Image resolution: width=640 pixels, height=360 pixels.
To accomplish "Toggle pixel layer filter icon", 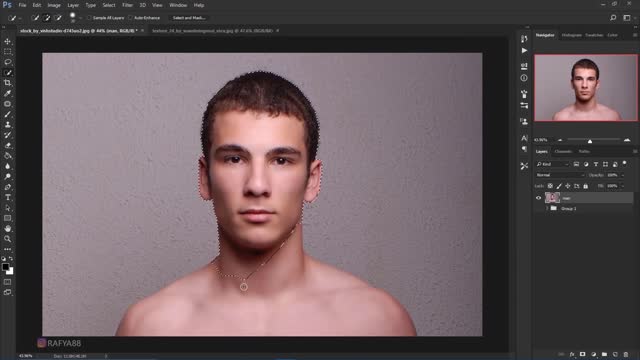I will (x=576, y=164).
